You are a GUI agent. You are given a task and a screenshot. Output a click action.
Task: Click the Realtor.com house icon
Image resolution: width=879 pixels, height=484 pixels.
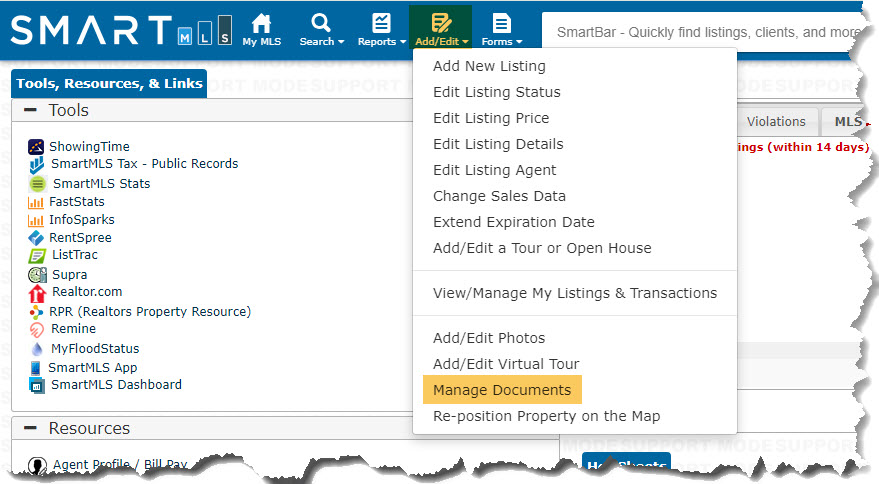tap(37, 294)
